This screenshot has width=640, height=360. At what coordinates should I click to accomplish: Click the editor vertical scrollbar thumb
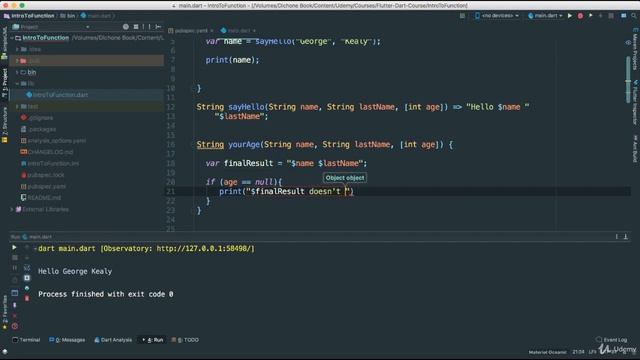(628, 80)
